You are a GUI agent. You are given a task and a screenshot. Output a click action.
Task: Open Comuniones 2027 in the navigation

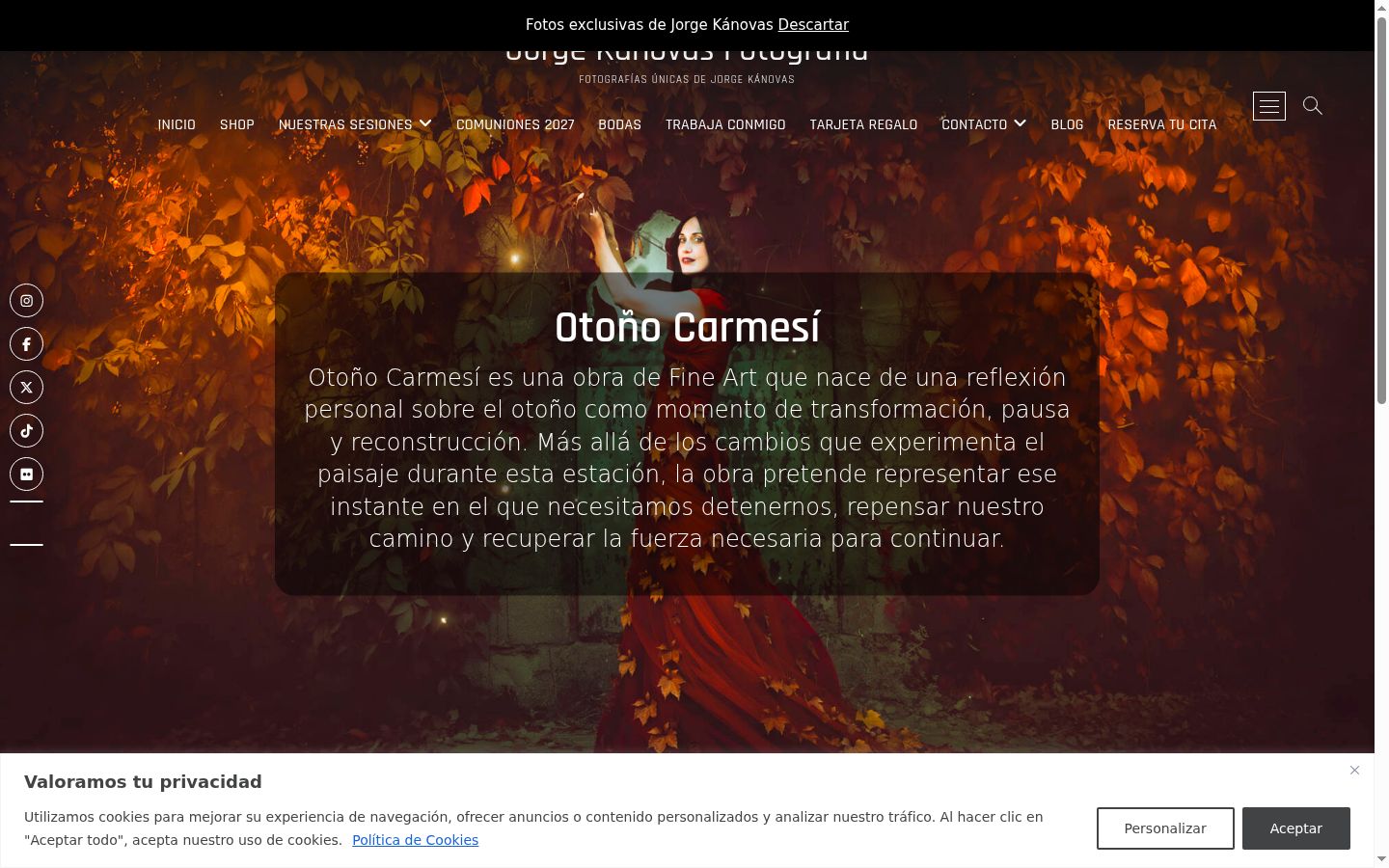(515, 124)
